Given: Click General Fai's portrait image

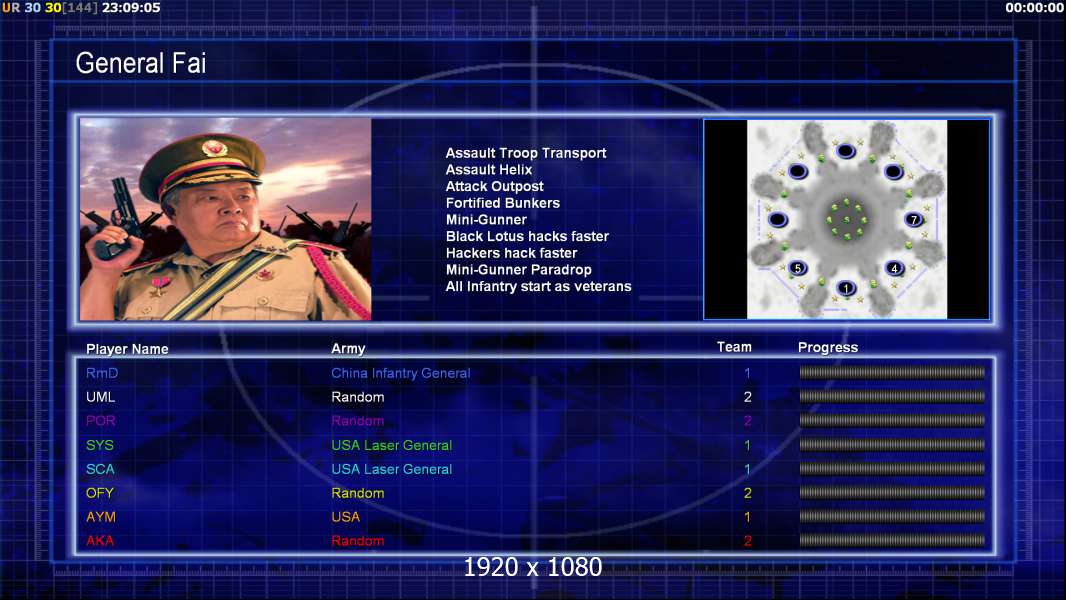Looking at the screenshot, I should pos(226,219).
